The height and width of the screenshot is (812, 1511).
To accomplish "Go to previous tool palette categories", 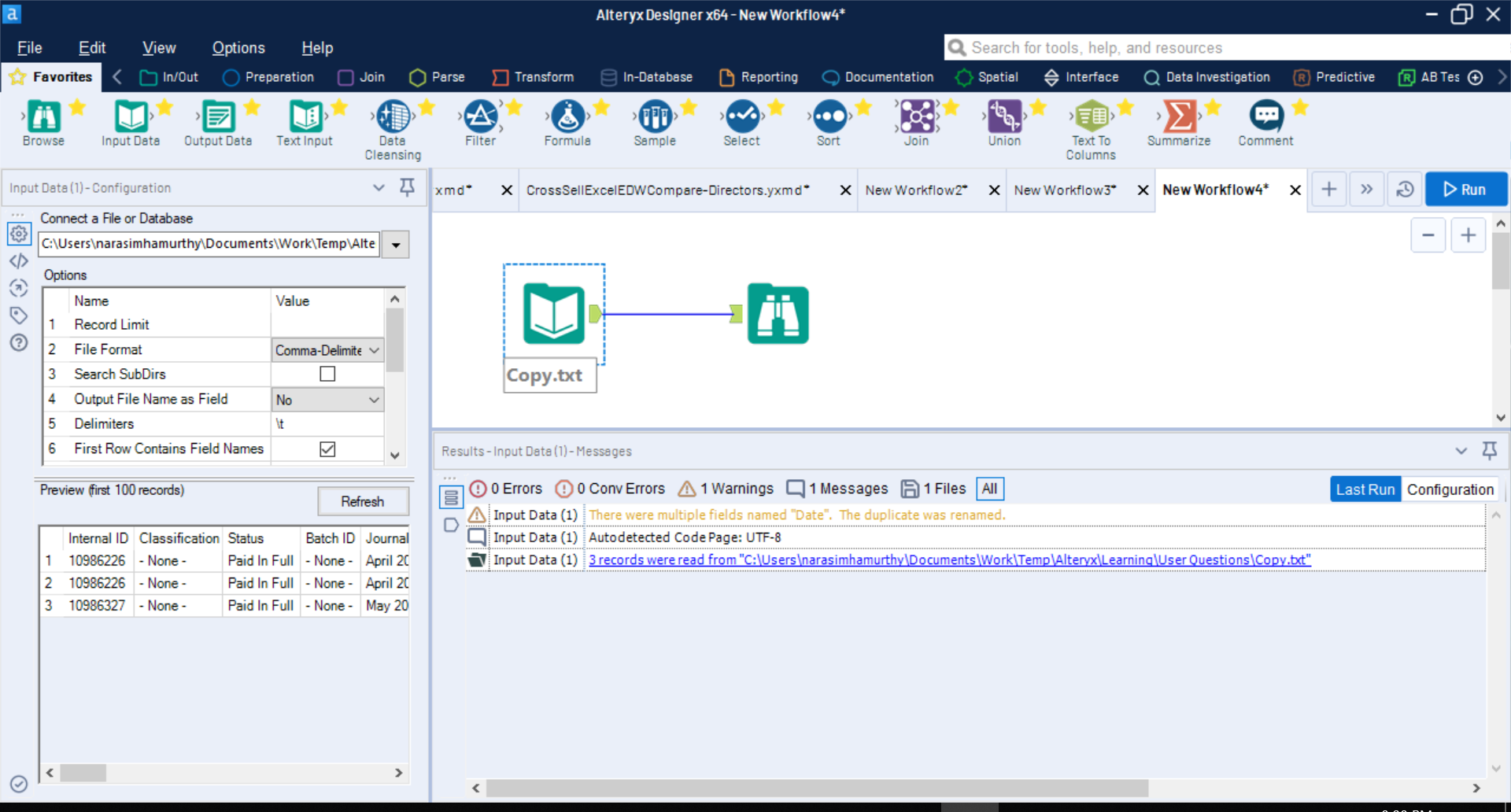I will [117, 76].
